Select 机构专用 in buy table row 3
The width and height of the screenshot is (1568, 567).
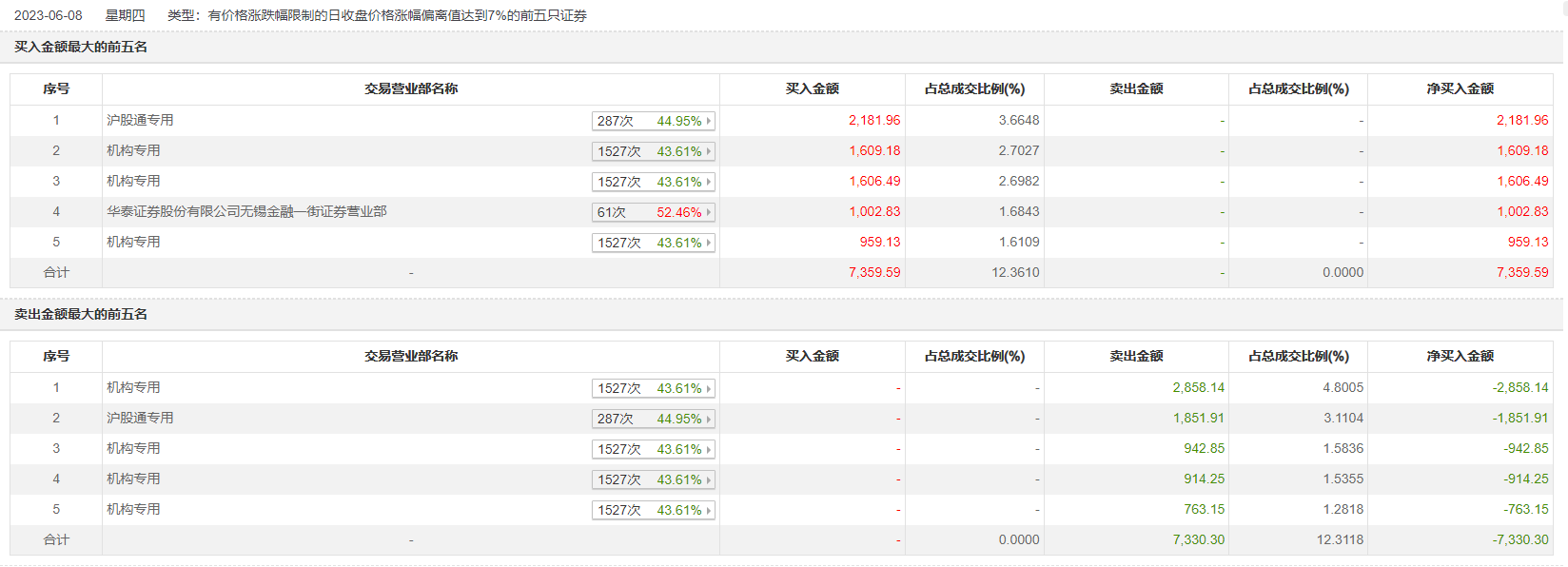tap(133, 181)
